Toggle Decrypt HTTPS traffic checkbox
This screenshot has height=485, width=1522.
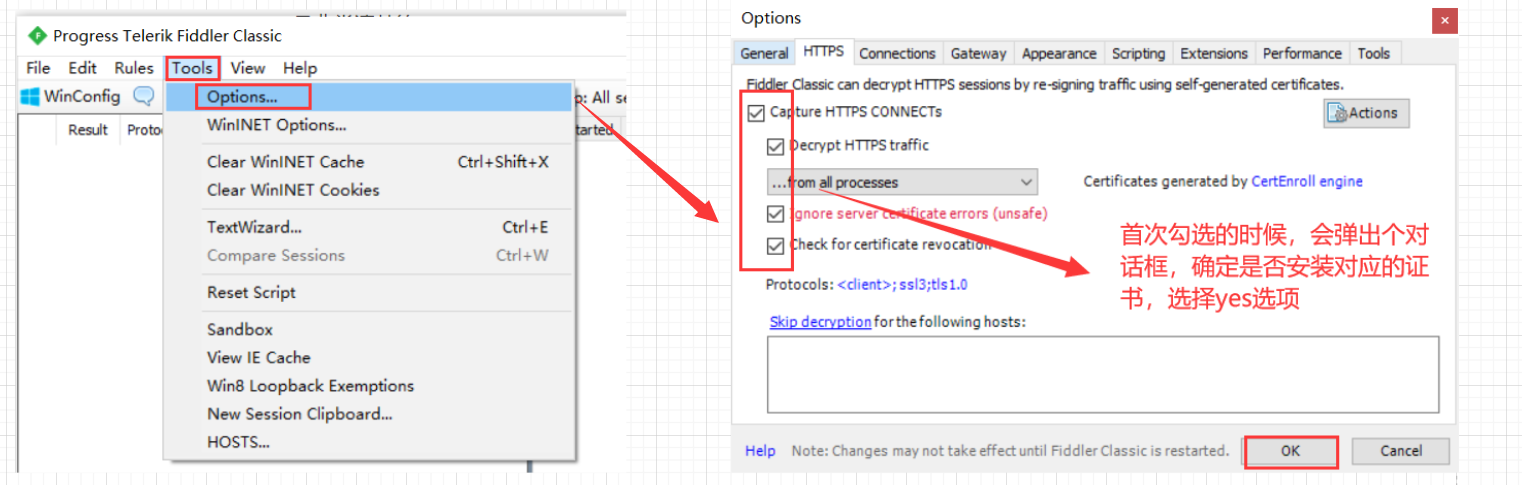click(775, 146)
